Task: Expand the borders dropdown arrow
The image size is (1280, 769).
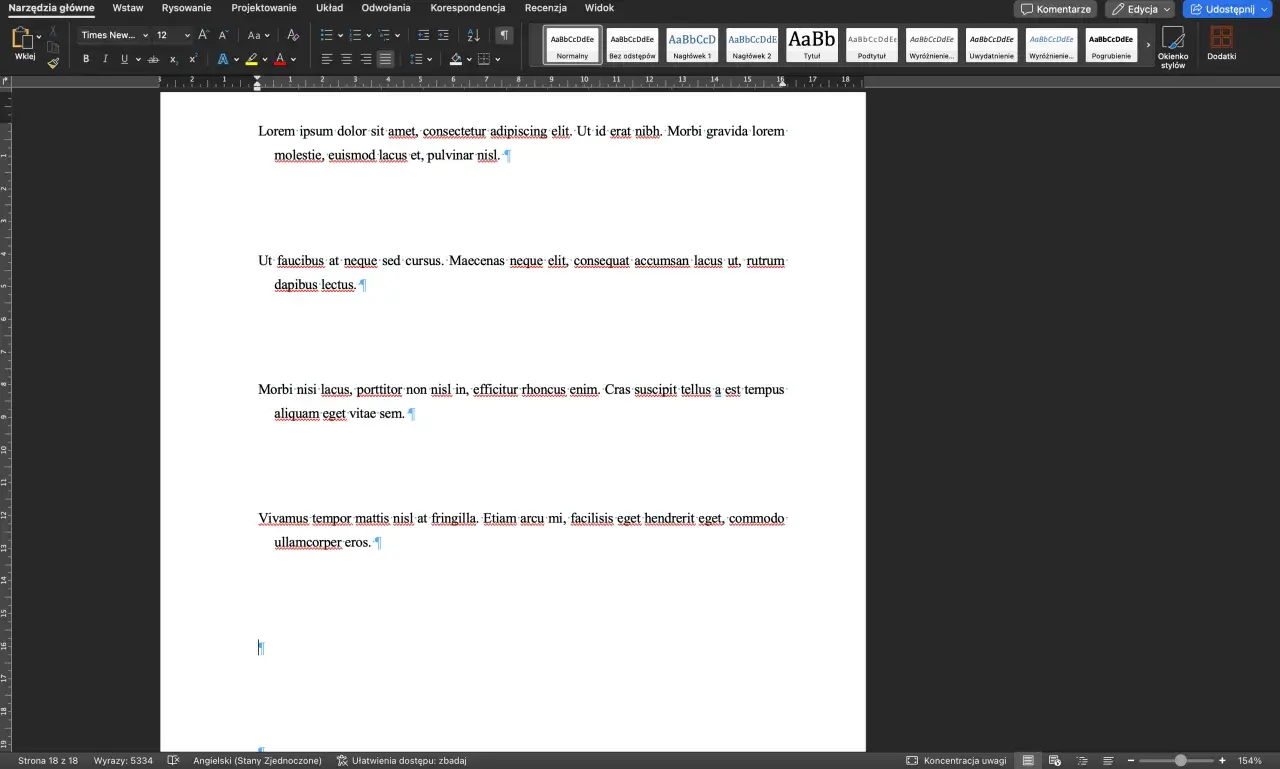Action: click(x=497, y=60)
